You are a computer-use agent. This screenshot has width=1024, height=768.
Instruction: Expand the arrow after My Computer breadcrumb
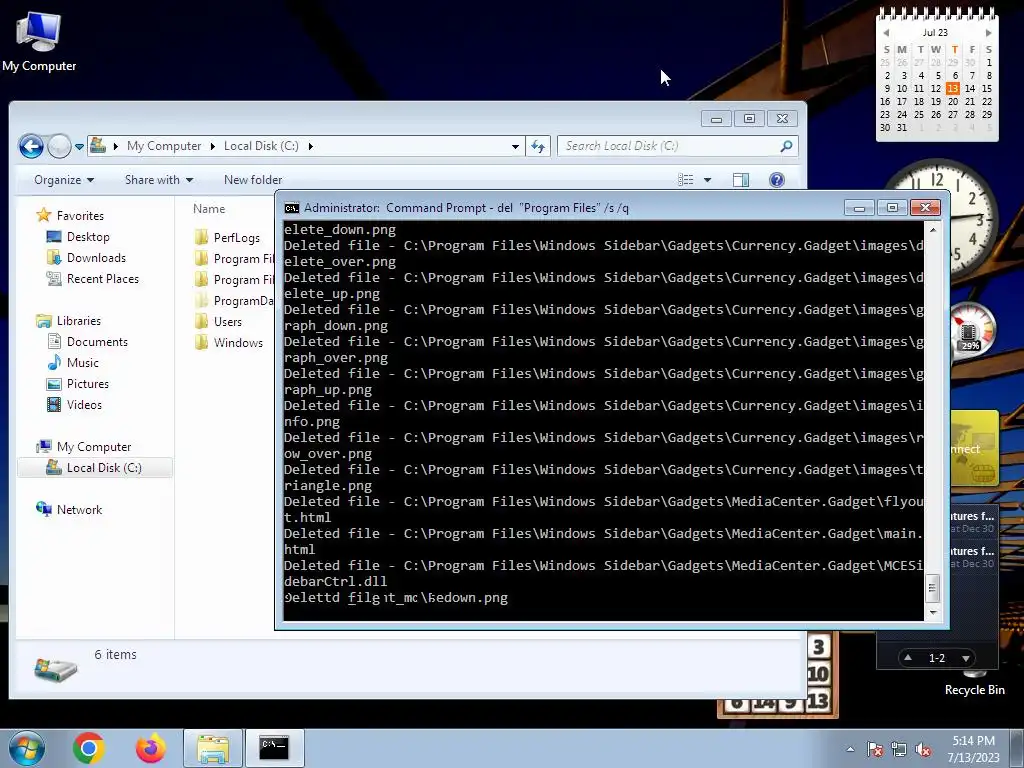pos(212,146)
